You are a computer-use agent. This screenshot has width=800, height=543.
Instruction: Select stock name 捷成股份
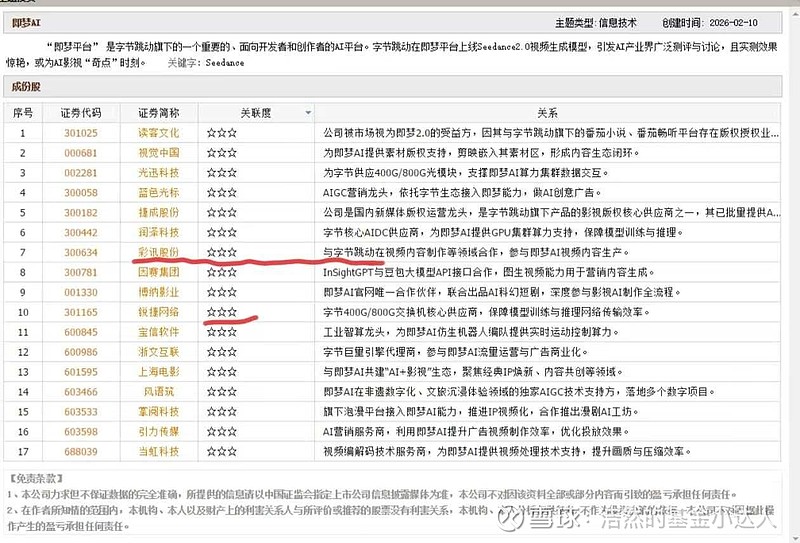[x=159, y=212]
